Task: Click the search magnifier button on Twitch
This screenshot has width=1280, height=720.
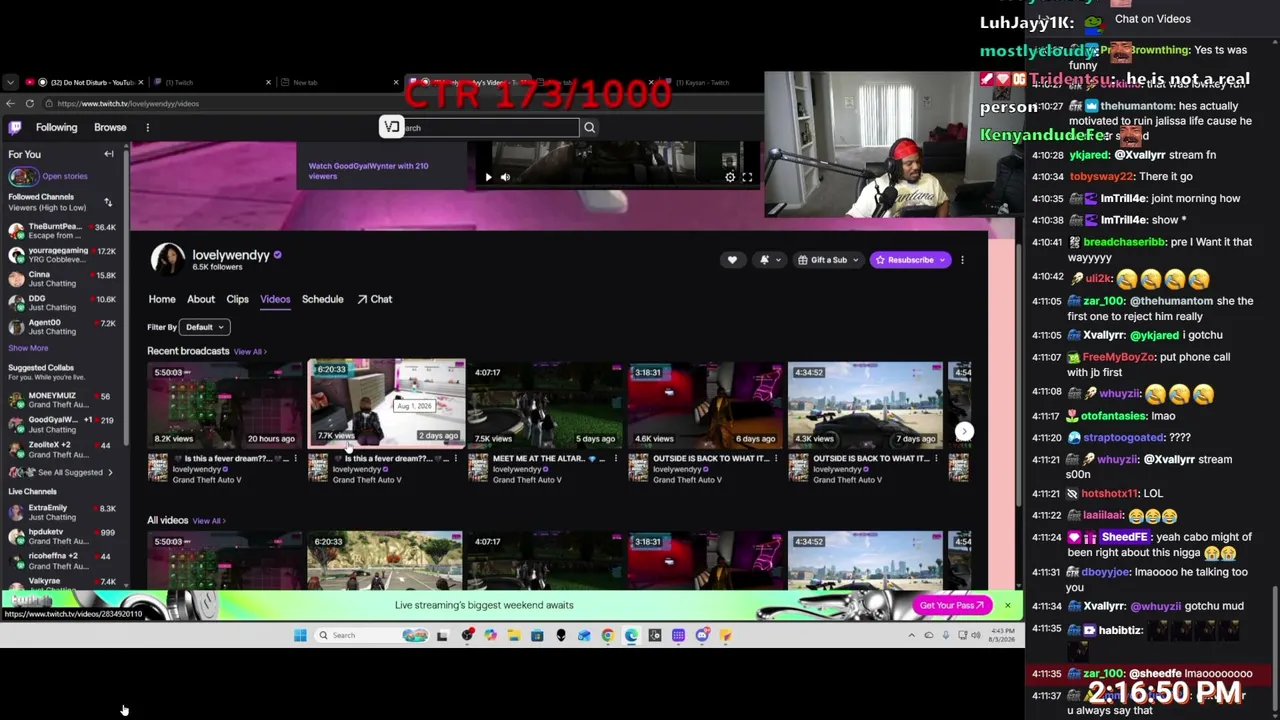Action: pos(589,127)
